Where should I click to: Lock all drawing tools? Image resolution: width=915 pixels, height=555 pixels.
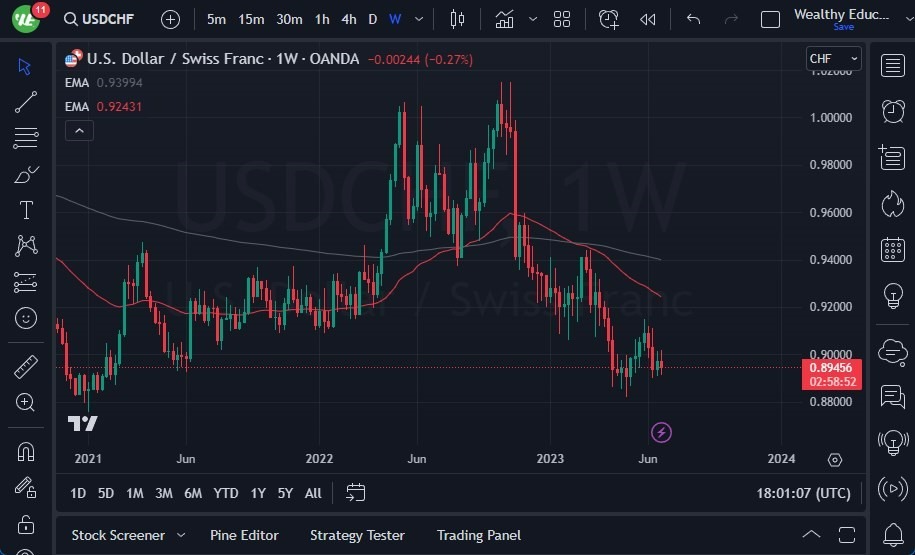tap(26, 524)
